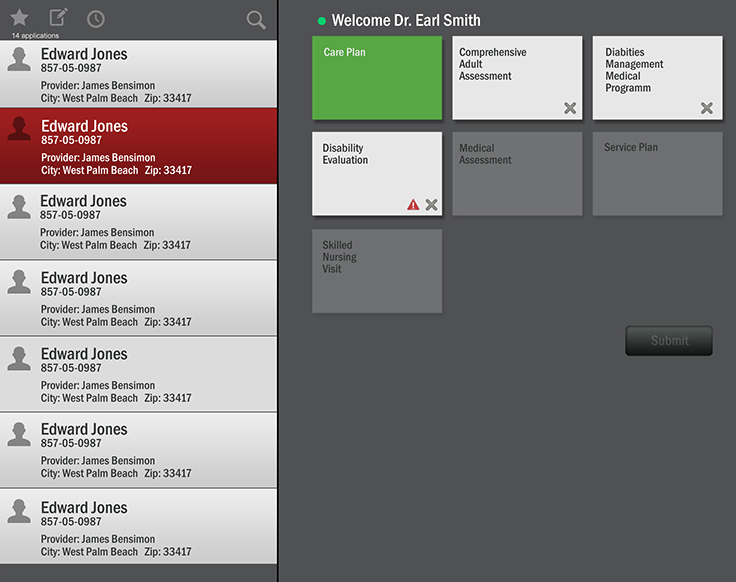Click X on Disability Evaluation tile
The width and height of the screenshot is (736, 582).
point(431,205)
